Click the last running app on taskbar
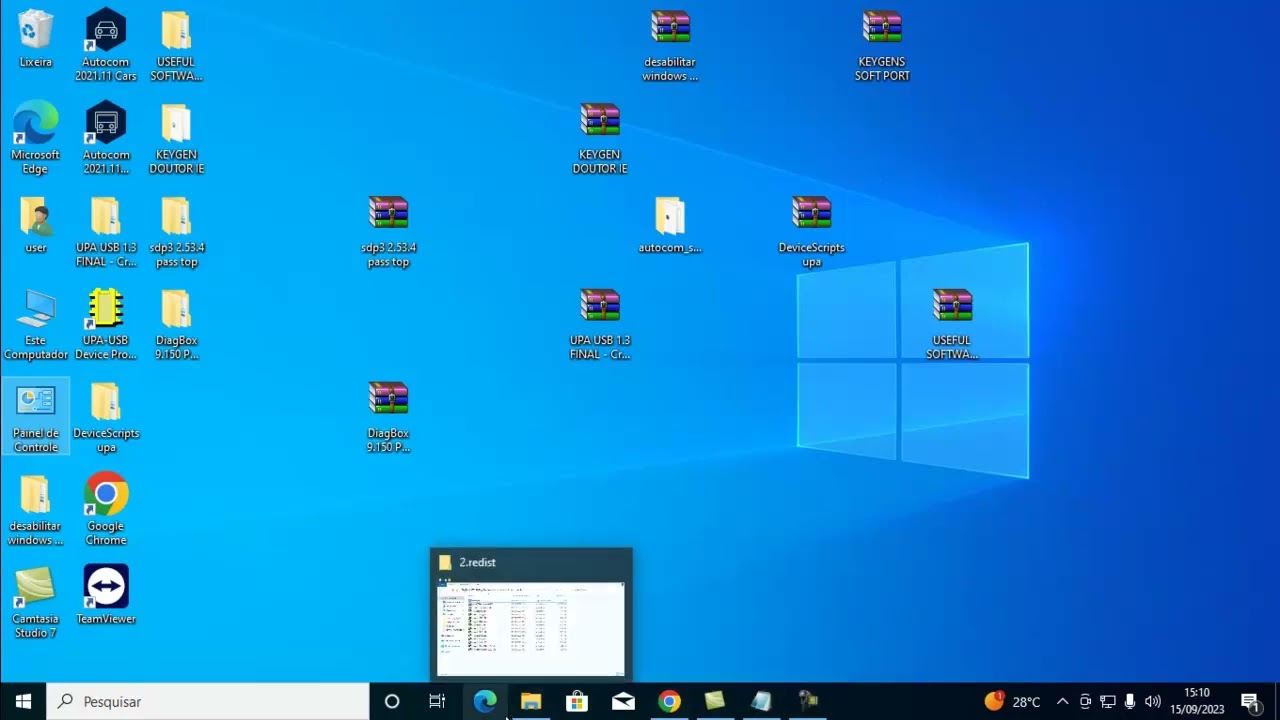The image size is (1280, 720). coord(807,701)
